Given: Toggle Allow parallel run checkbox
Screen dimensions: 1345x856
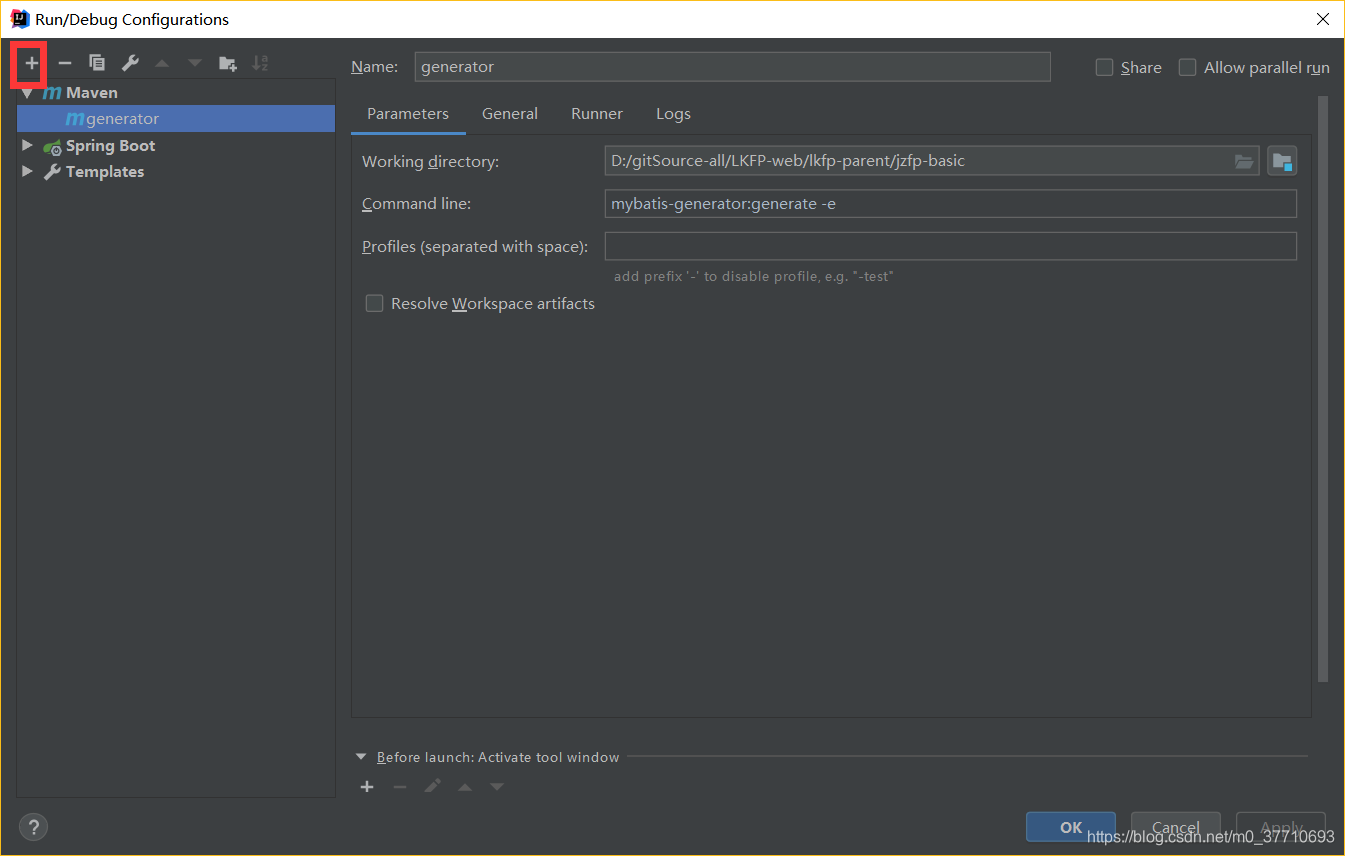Looking at the screenshot, I should [1187, 67].
